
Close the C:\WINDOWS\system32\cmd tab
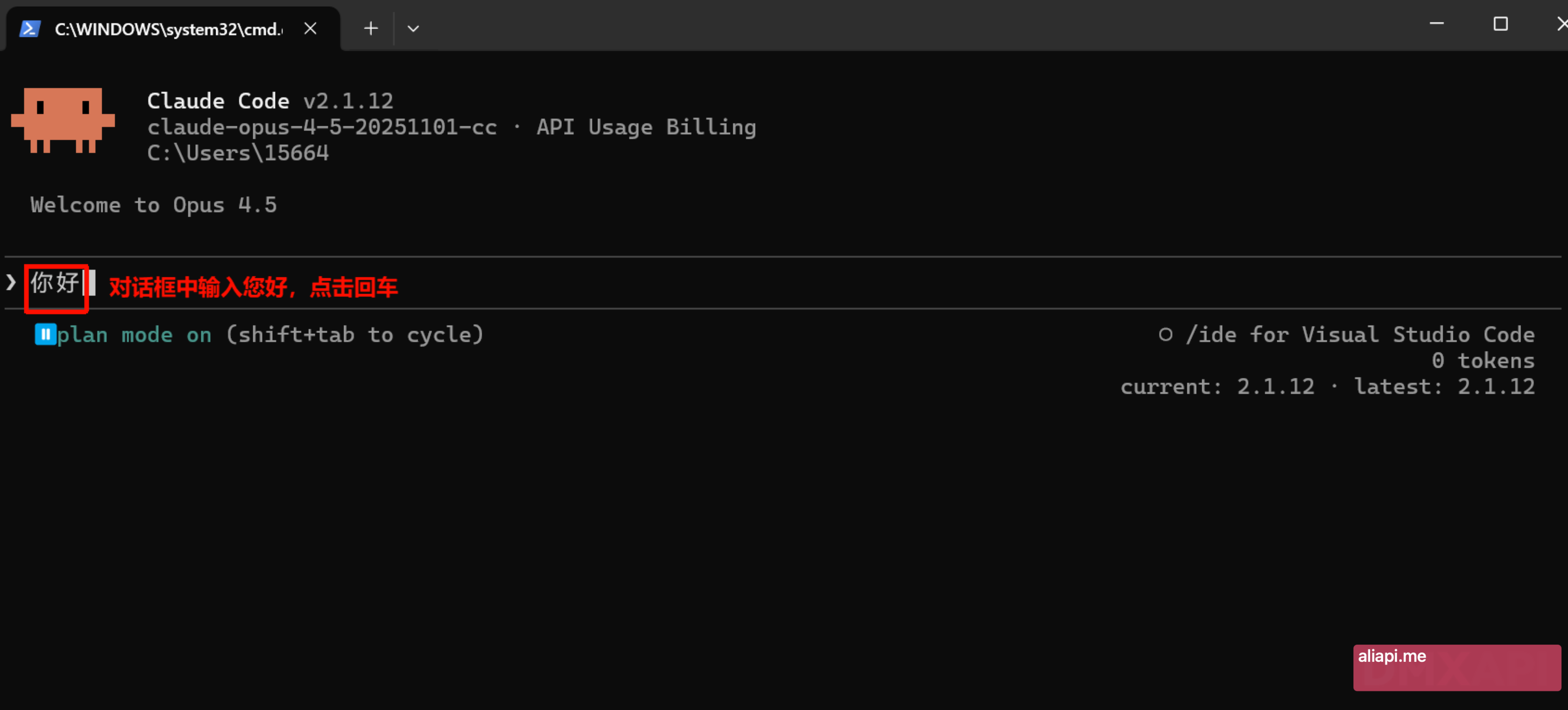[x=310, y=29]
